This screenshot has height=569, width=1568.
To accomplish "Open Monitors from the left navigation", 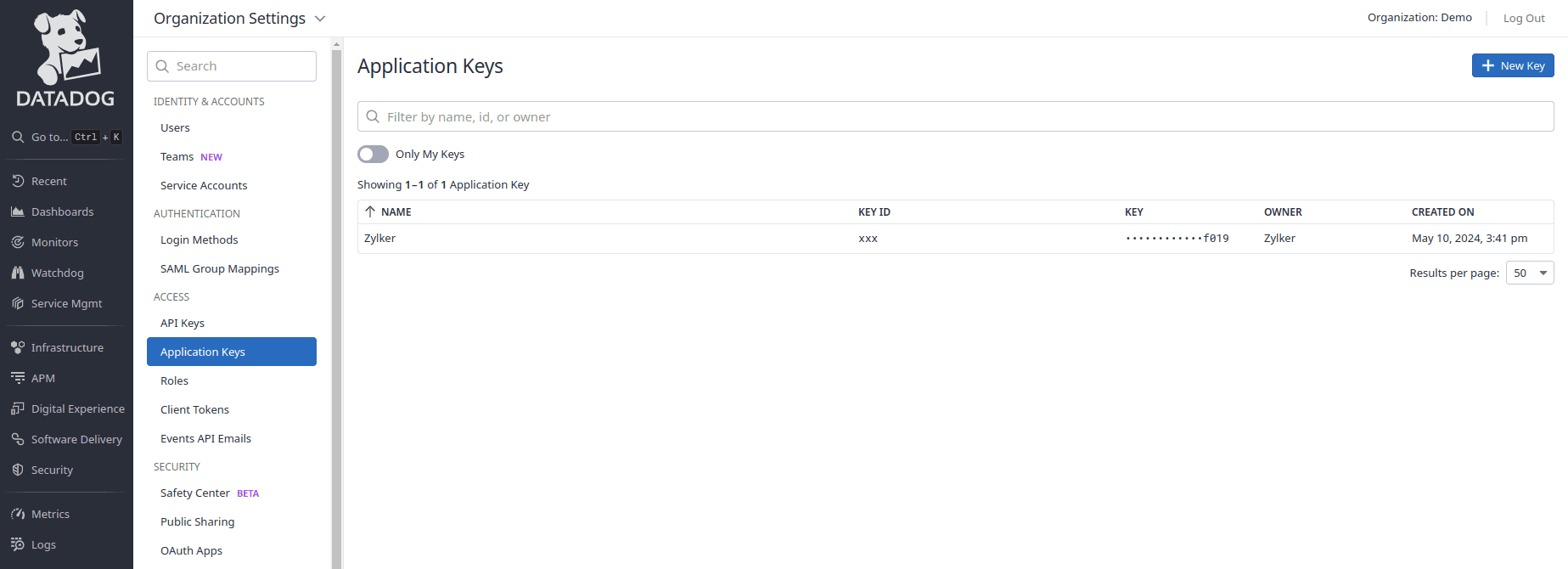I will [x=54, y=242].
